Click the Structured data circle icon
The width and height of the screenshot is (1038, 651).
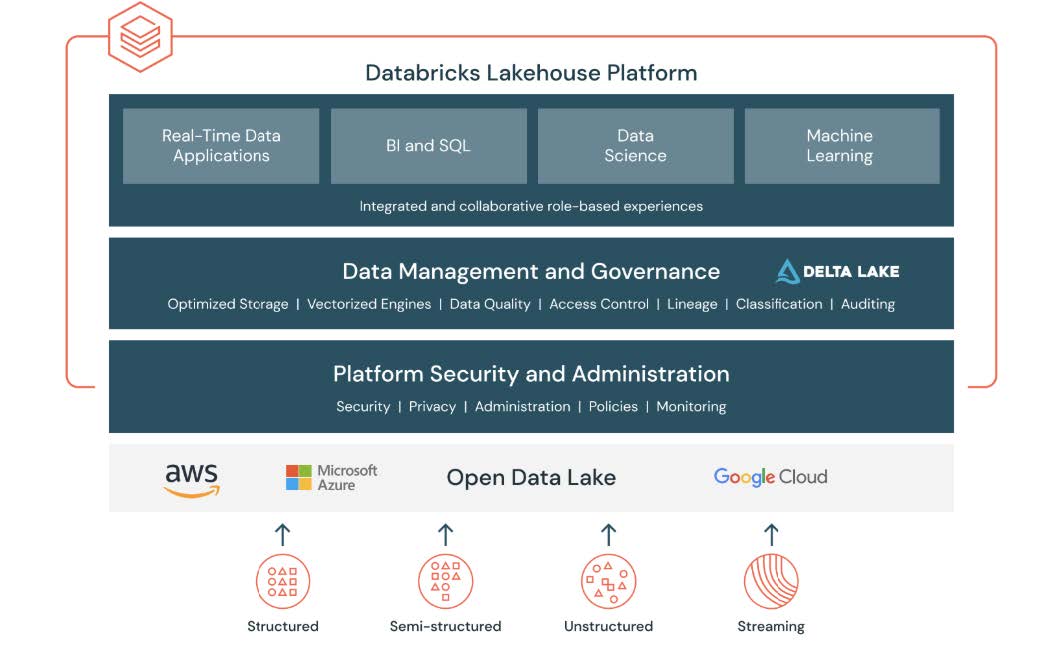point(283,581)
